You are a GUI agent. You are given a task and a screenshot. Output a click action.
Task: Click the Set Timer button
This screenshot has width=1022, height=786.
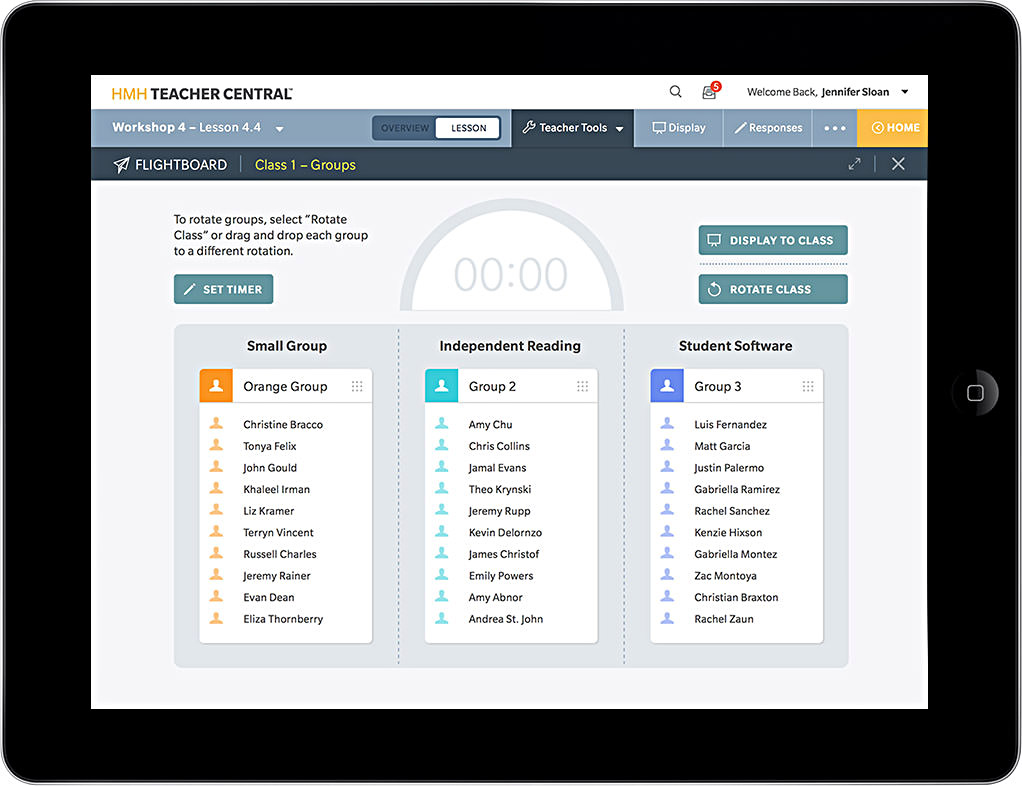click(223, 290)
